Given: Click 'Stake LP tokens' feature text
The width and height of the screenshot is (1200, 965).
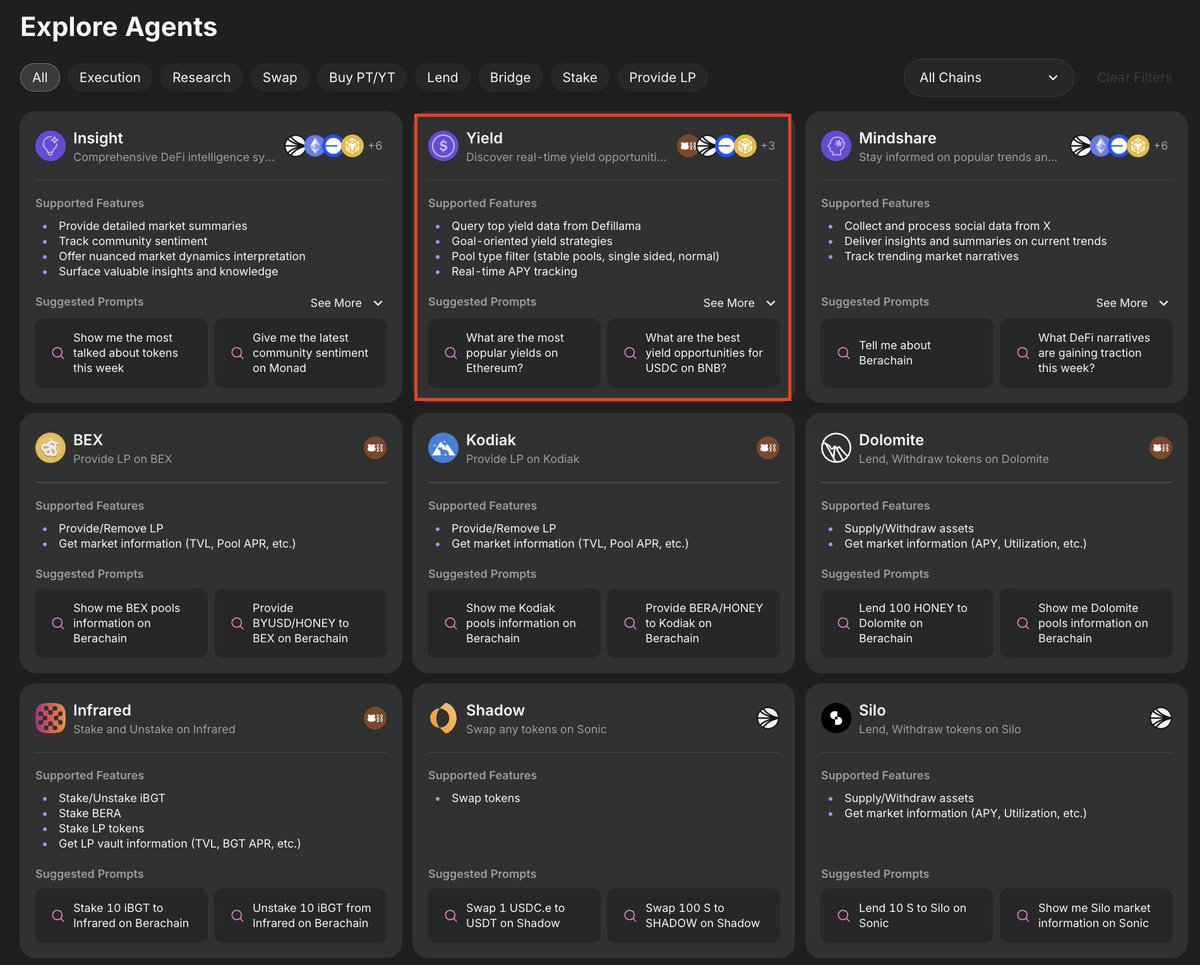Looking at the screenshot, I should 101,828.
